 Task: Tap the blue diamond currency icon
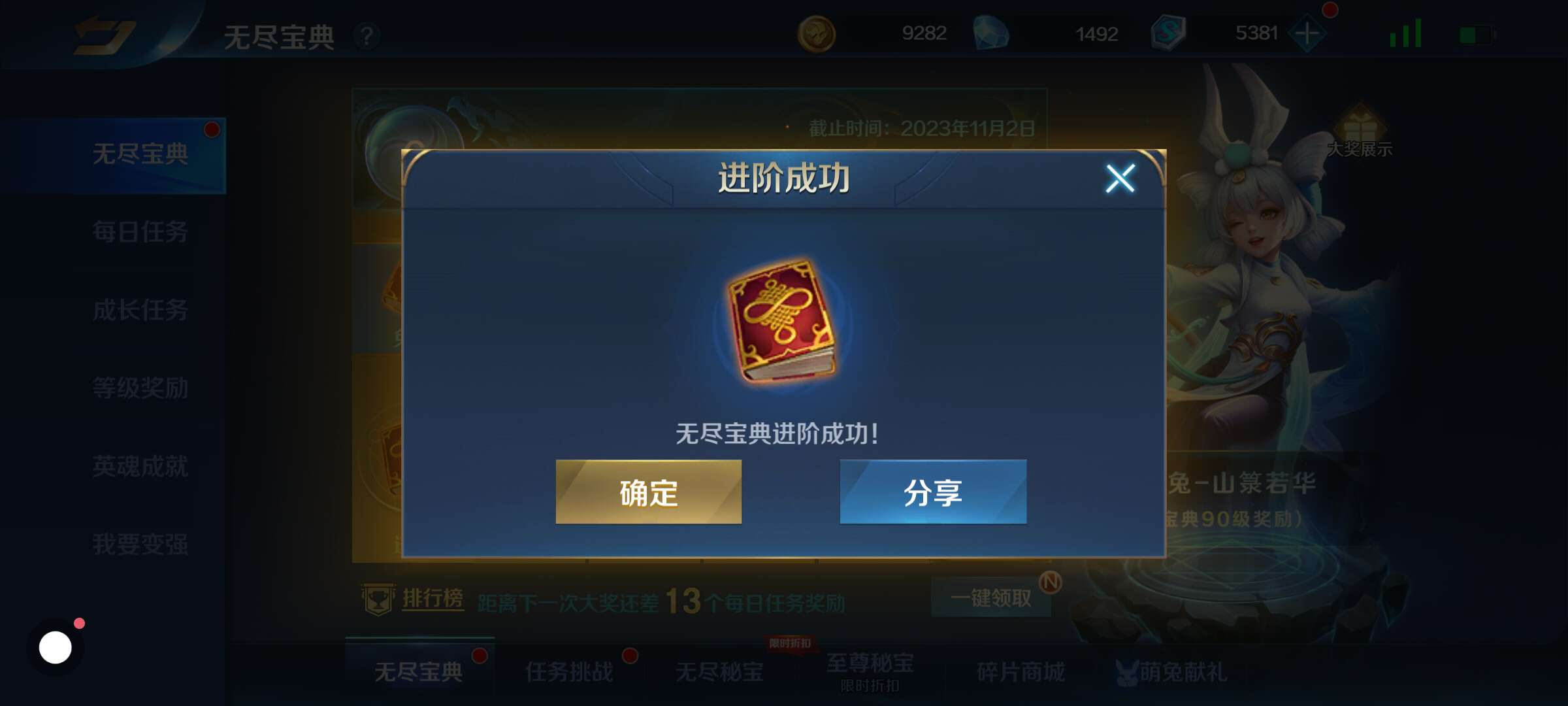click(990, 33)
